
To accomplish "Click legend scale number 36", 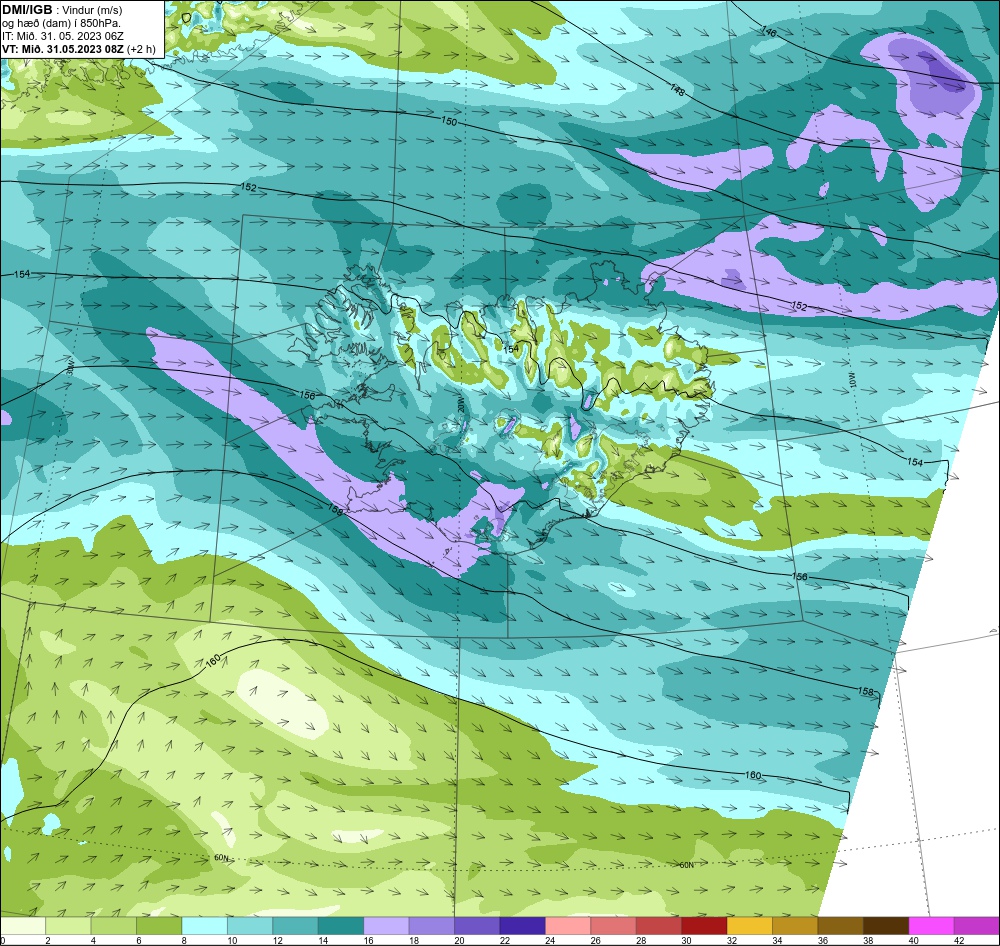I will pos(823,940).
